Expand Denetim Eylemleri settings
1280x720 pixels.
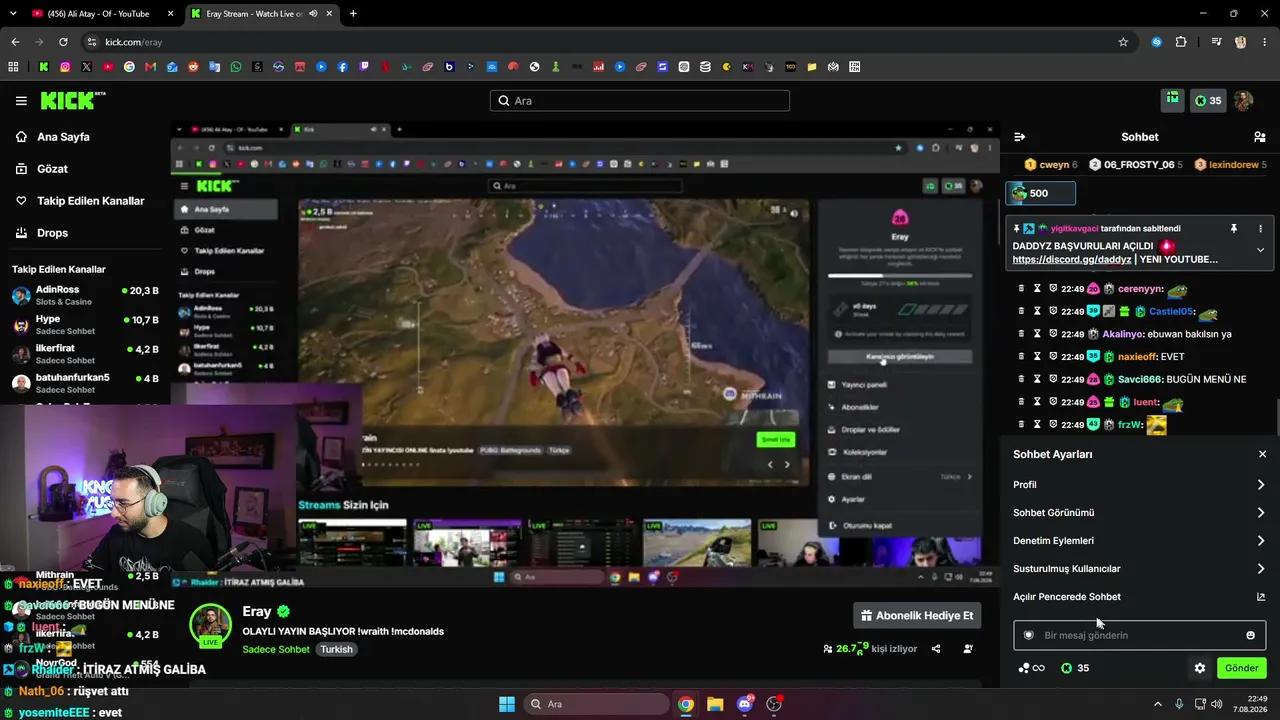click(1140, 541)
